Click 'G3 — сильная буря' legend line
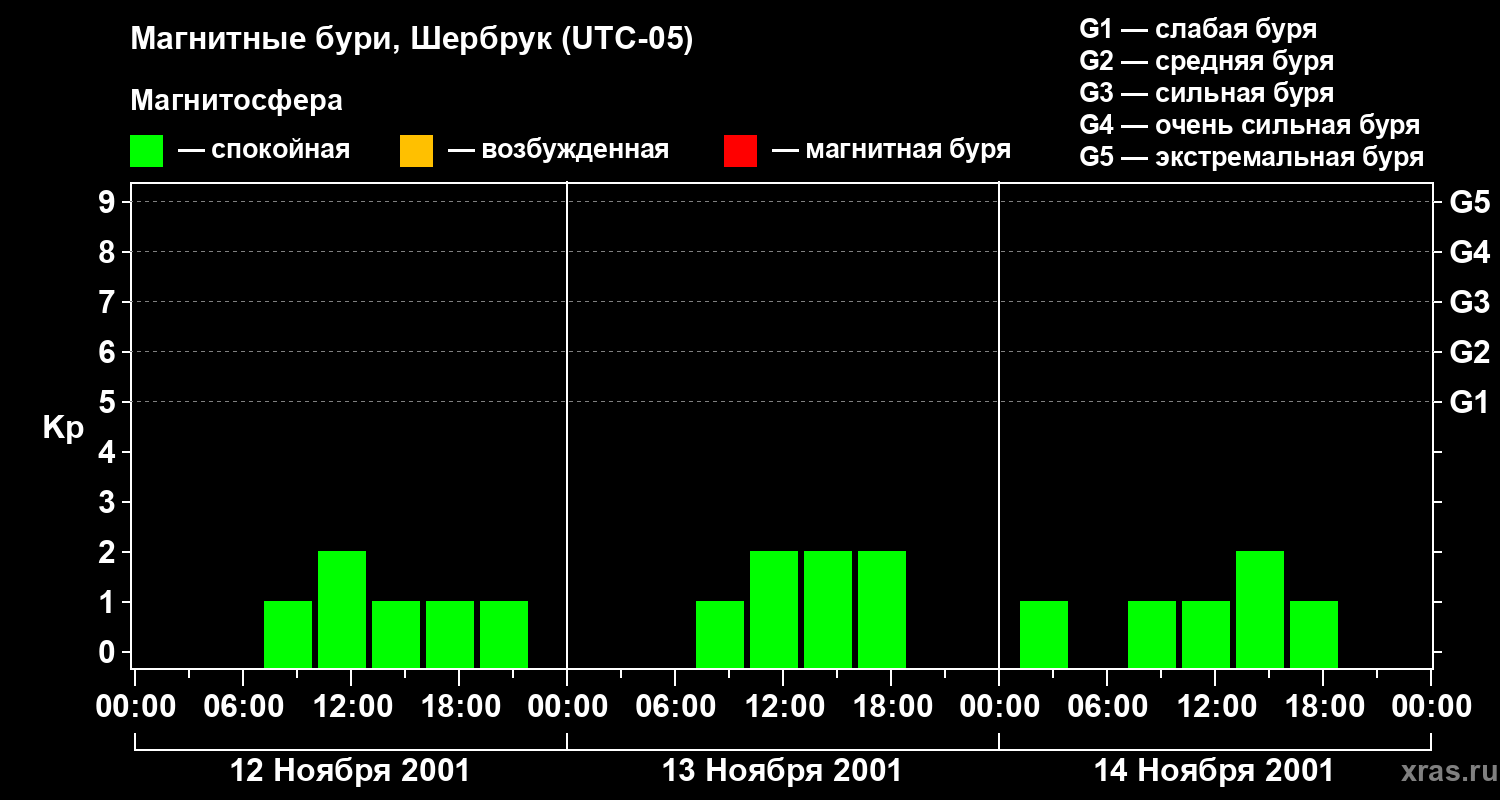This screenshot has width=1500, height=800. point(1206,93)
